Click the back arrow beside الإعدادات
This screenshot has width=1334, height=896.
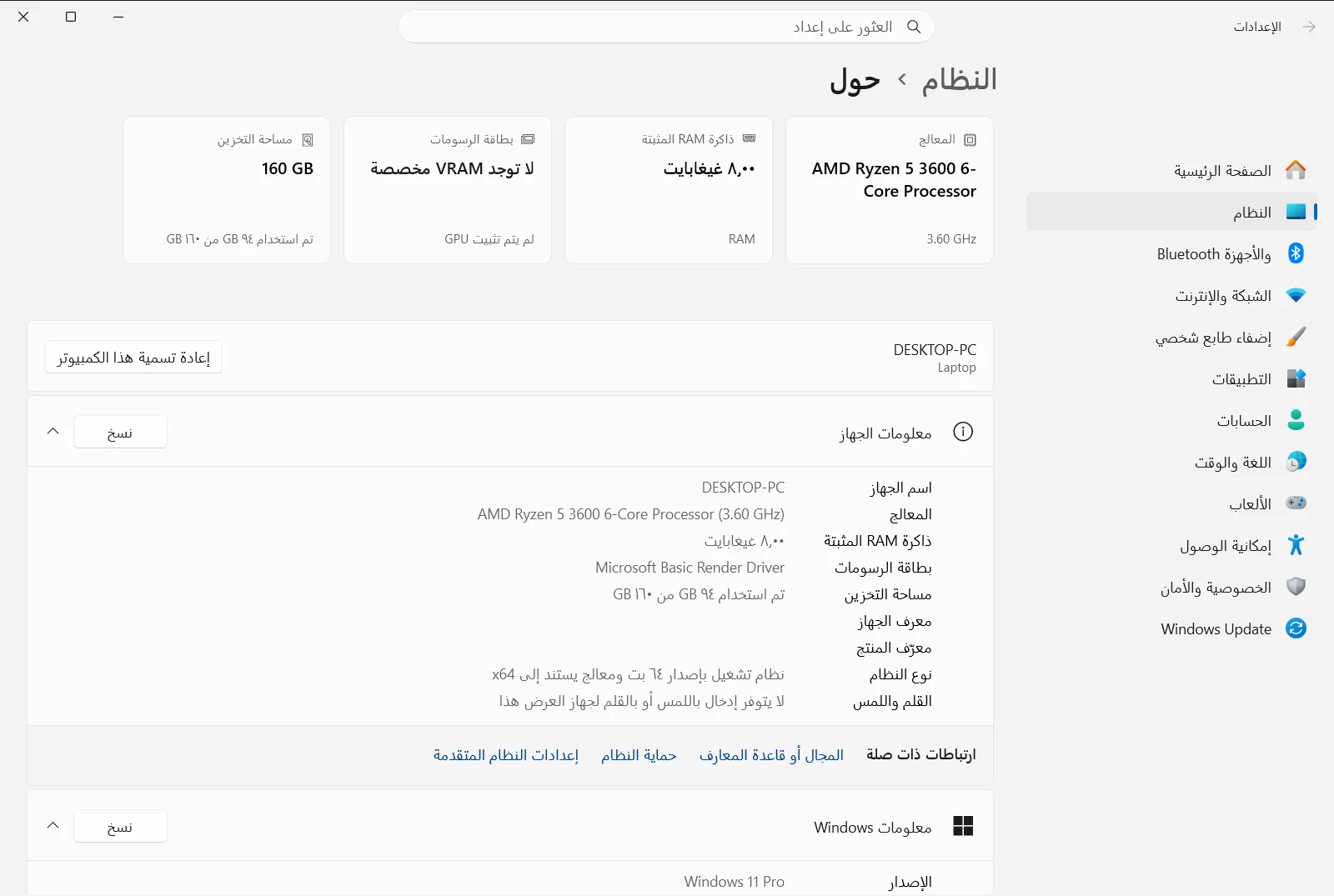(1309, 27)
